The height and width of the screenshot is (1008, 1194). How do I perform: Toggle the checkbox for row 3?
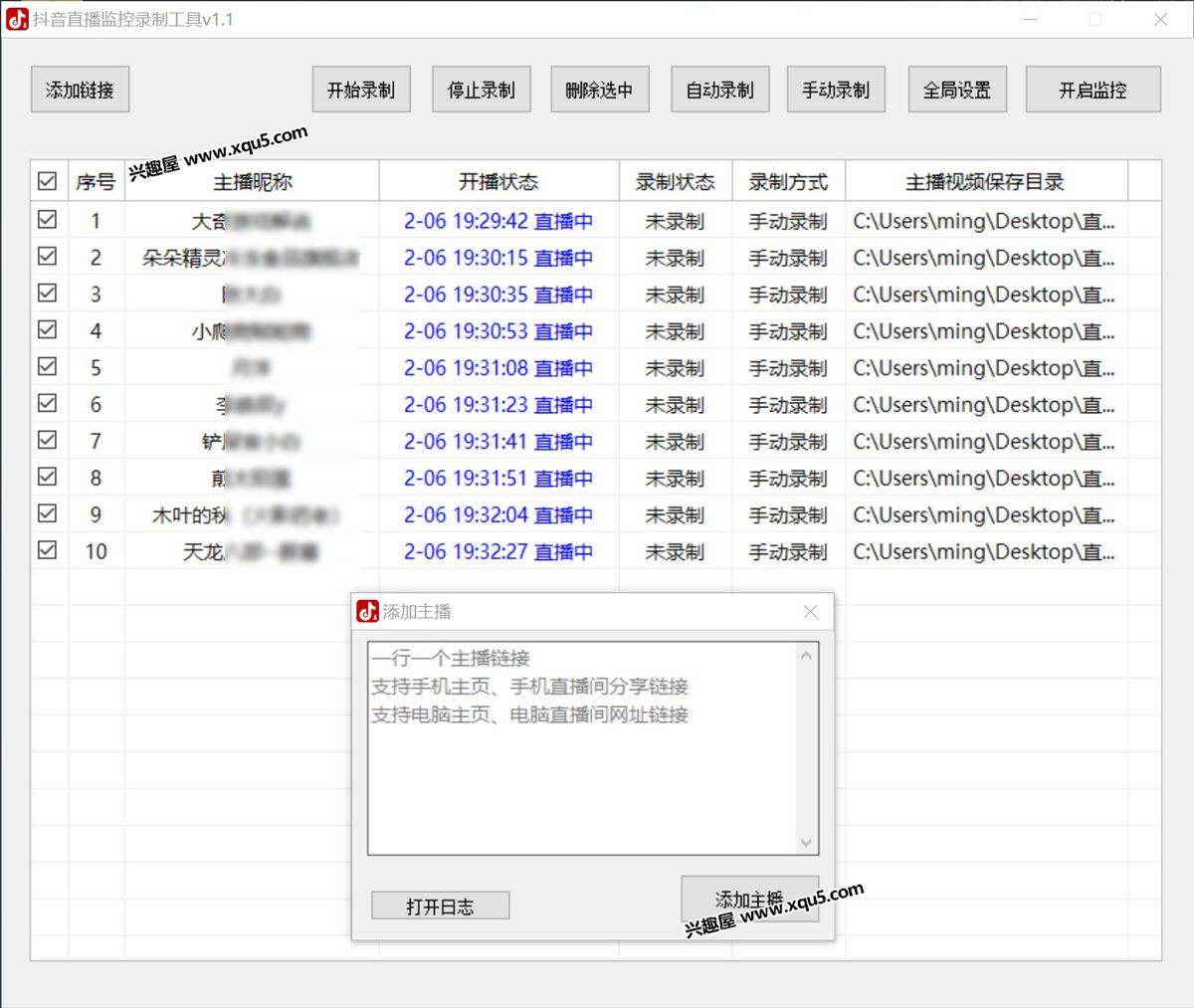point(47,293)
